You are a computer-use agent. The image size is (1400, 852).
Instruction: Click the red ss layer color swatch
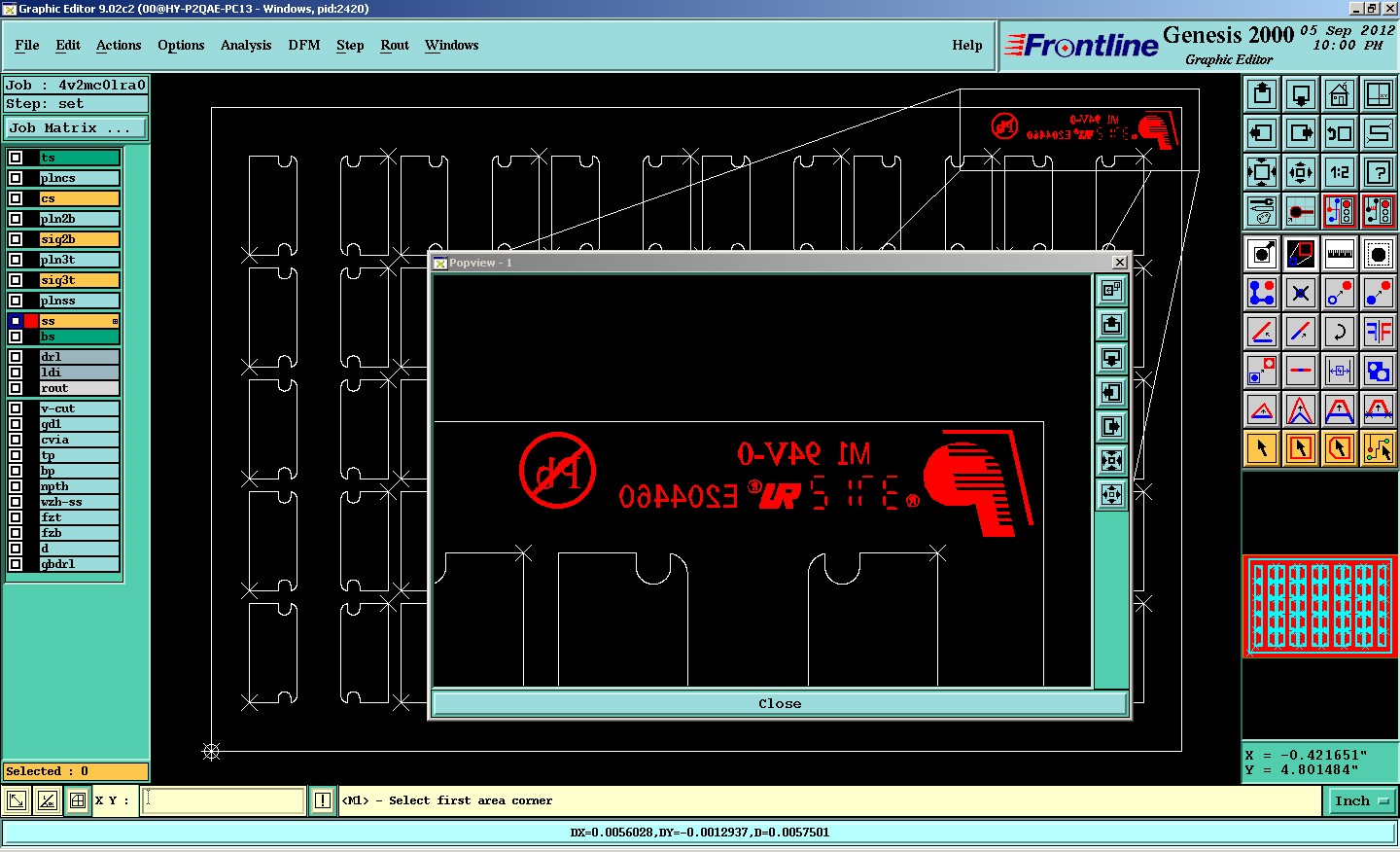pos(31,321)
